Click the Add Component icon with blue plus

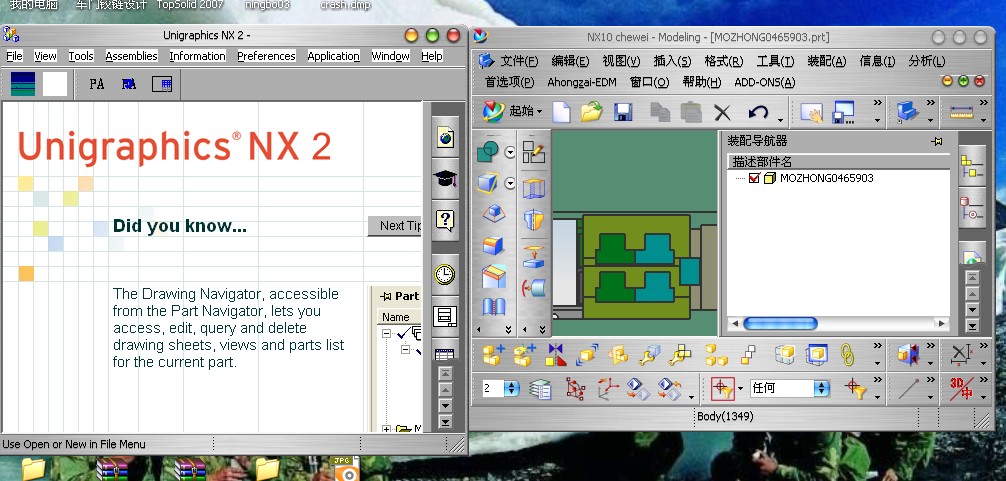(493, 355)
